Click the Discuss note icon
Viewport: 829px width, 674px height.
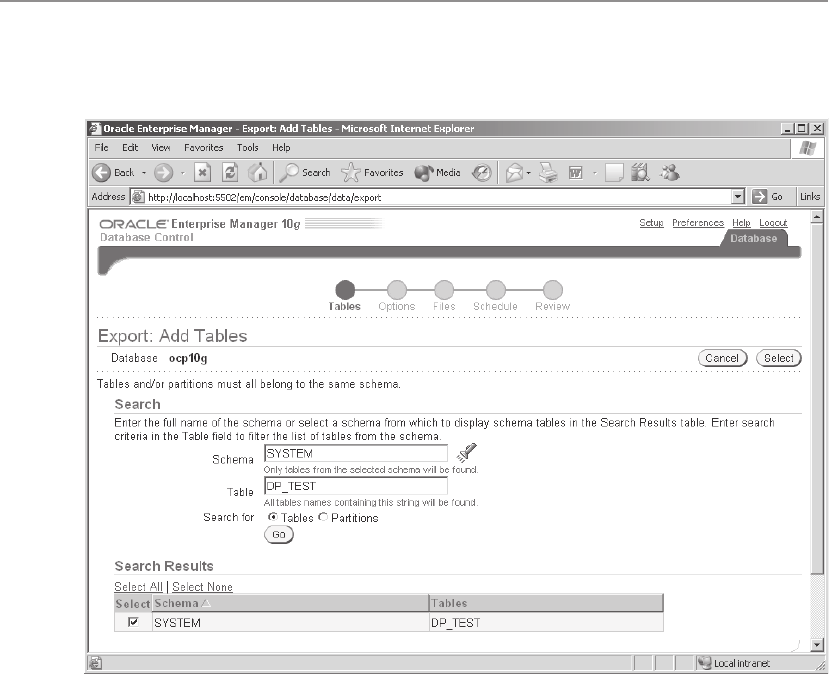tap(614, 172)
